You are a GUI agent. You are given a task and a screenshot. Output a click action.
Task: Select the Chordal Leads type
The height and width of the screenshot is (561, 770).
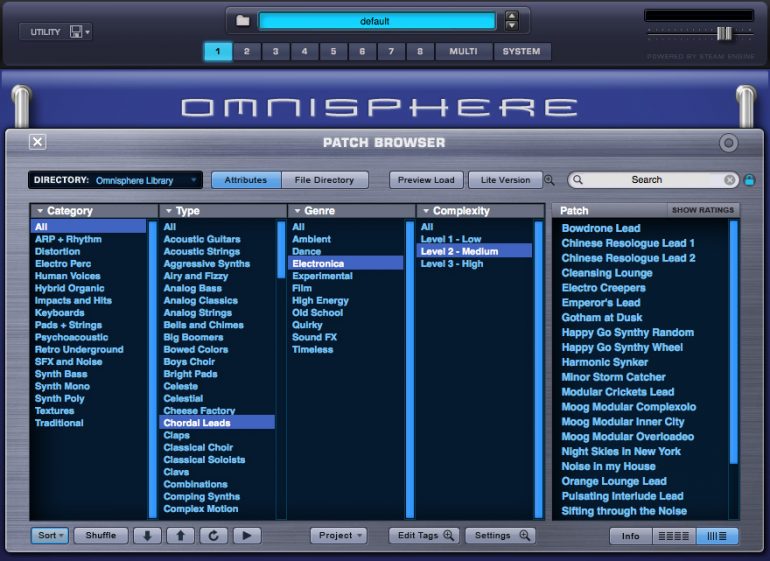click(217, 423)
